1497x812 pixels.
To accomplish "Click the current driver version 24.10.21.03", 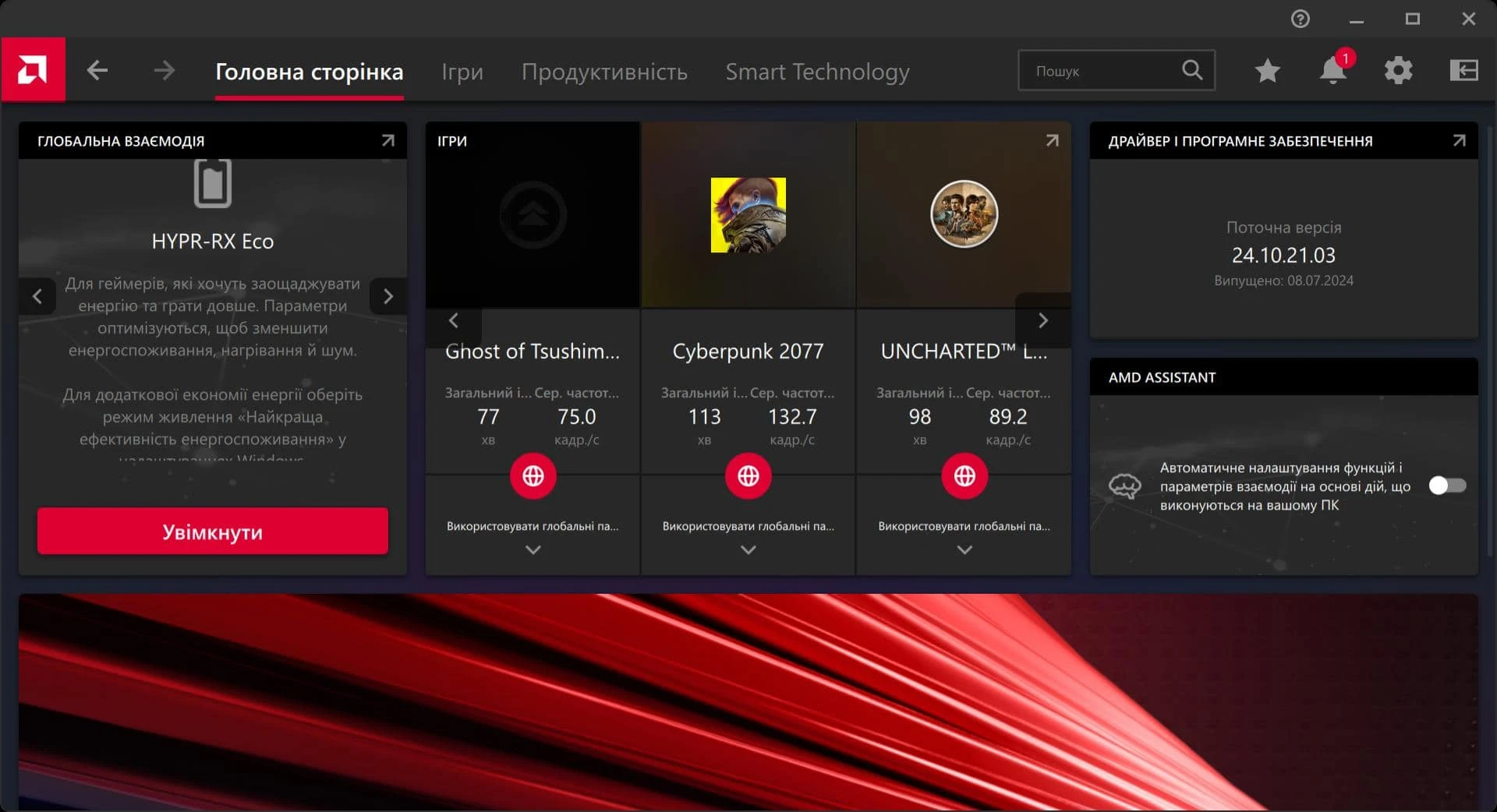I will click(x=1283, y=255).
